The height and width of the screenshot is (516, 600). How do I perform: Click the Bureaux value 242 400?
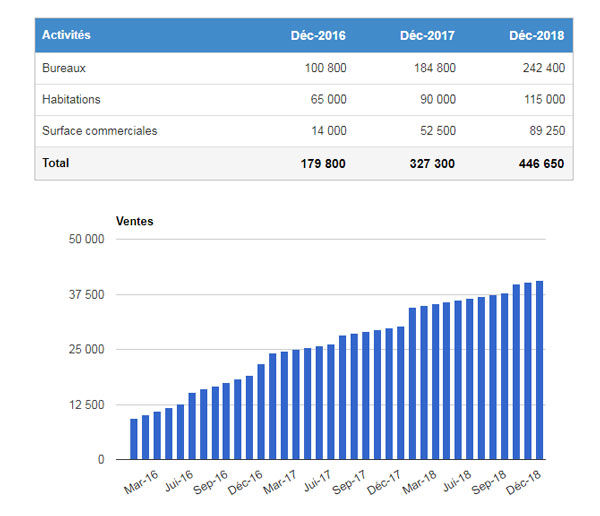(544, 68)
